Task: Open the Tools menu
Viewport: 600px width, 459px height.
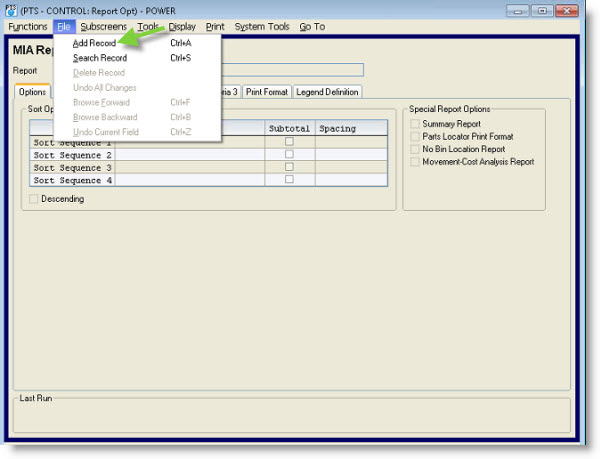Action: (148, 27)
